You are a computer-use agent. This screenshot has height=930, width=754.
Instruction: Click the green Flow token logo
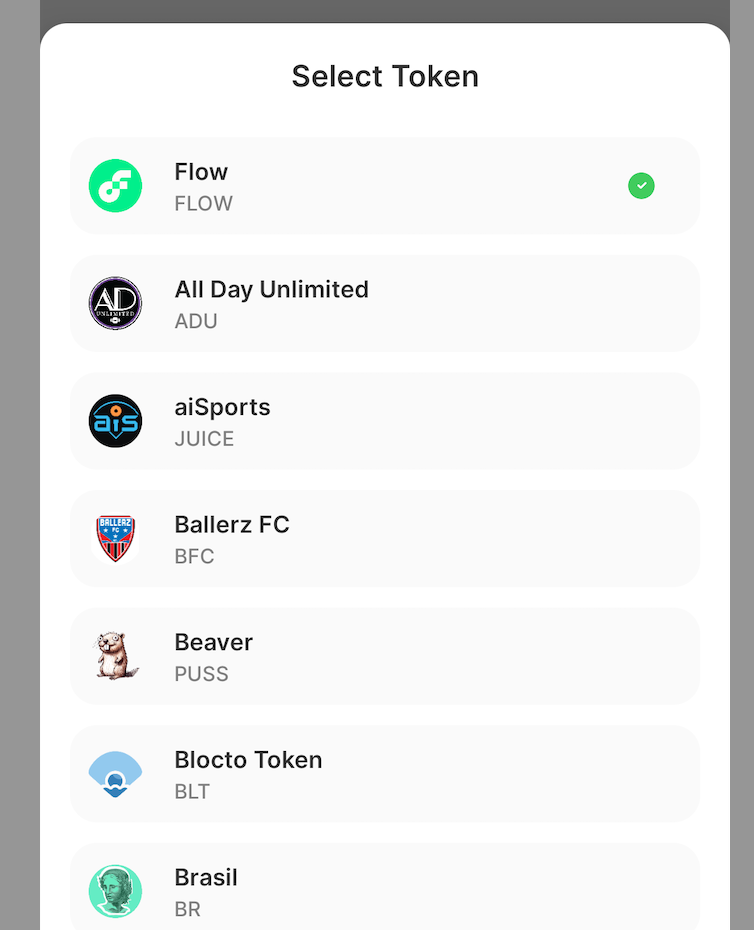pos(115,186)
